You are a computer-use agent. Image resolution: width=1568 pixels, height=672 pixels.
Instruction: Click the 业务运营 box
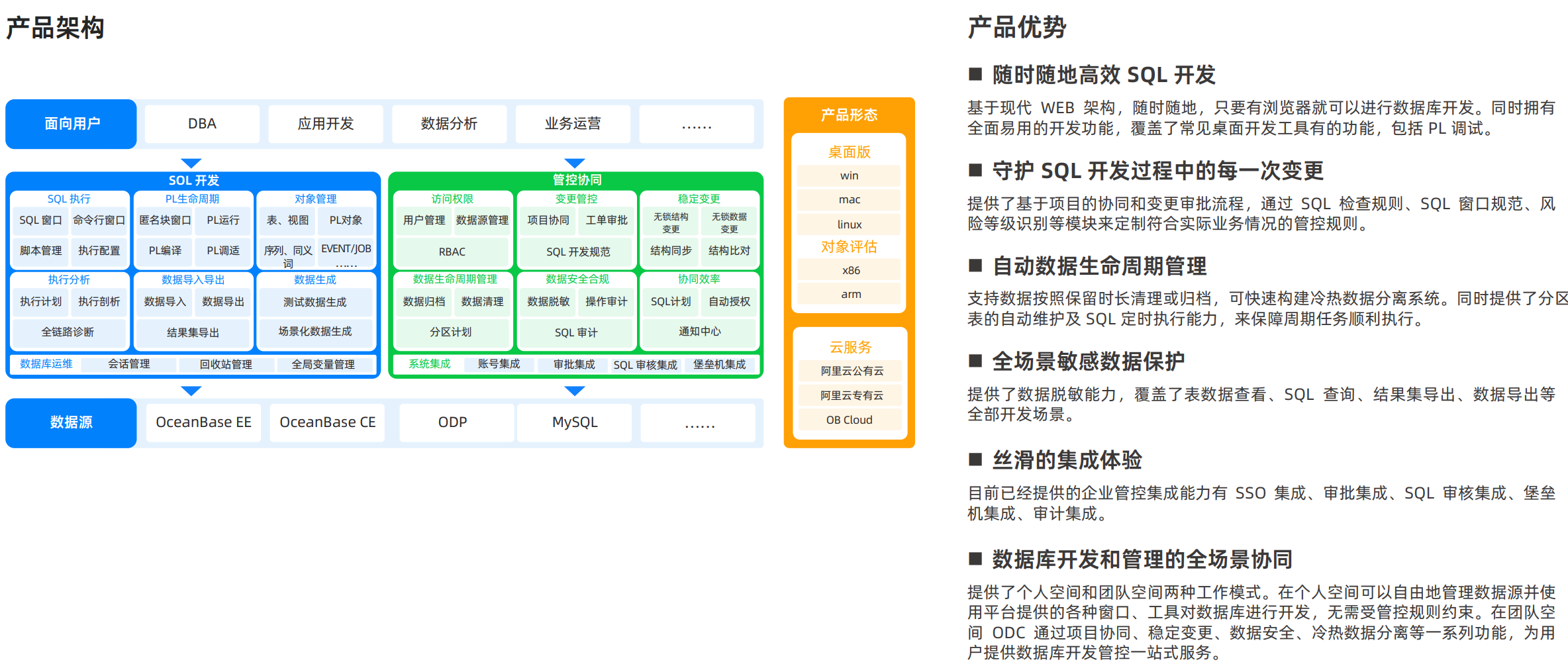click(x=573, y=124)
